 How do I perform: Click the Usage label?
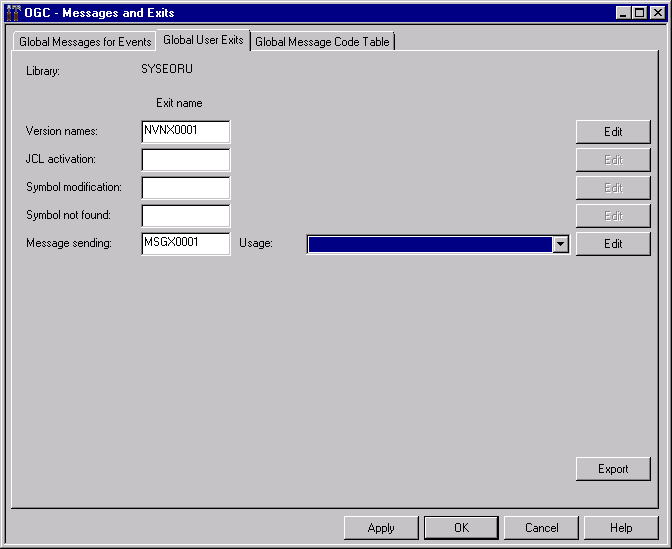[256, 243]
